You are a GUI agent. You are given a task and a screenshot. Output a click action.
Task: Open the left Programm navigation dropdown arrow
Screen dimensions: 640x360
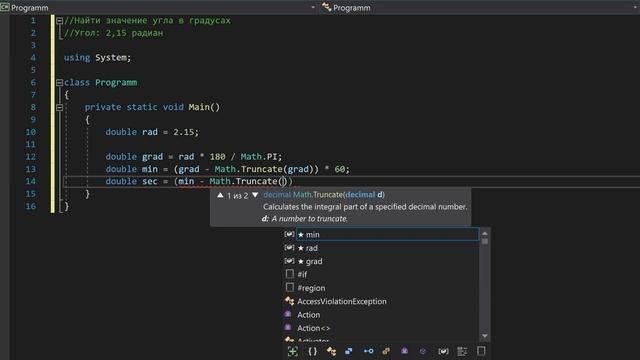click(x=313, y=7)
